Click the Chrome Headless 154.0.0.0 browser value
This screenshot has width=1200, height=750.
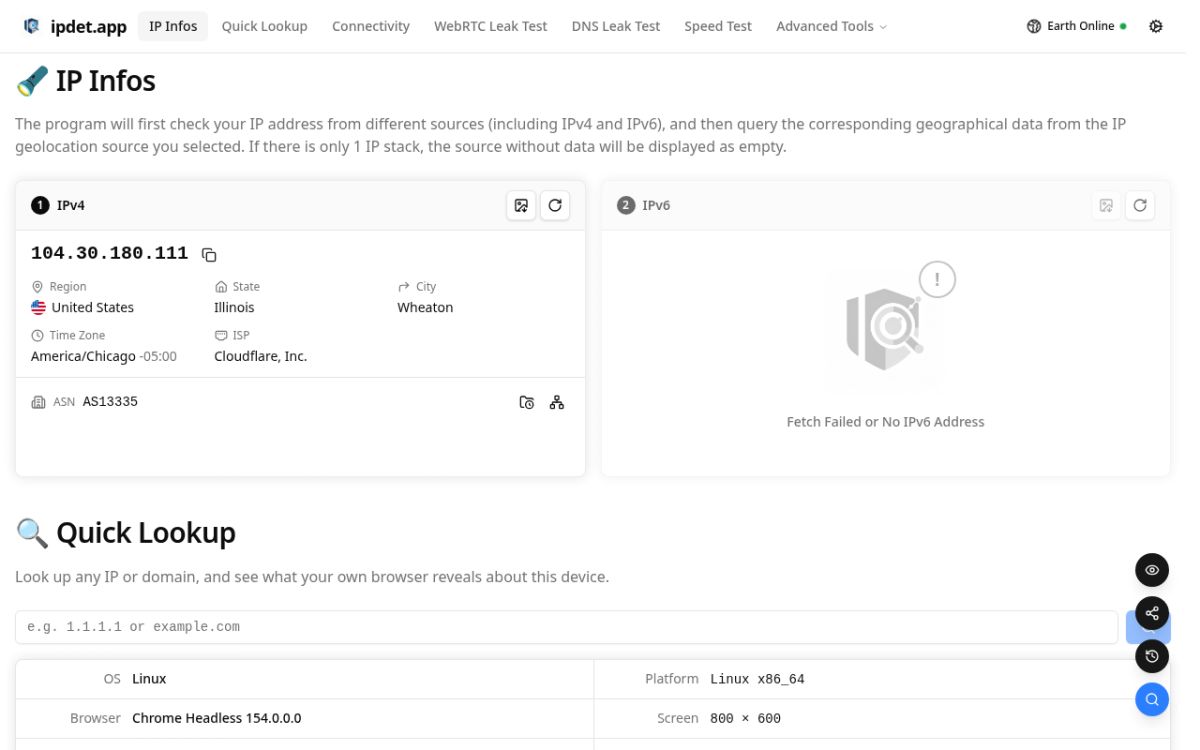coord(216,718)
